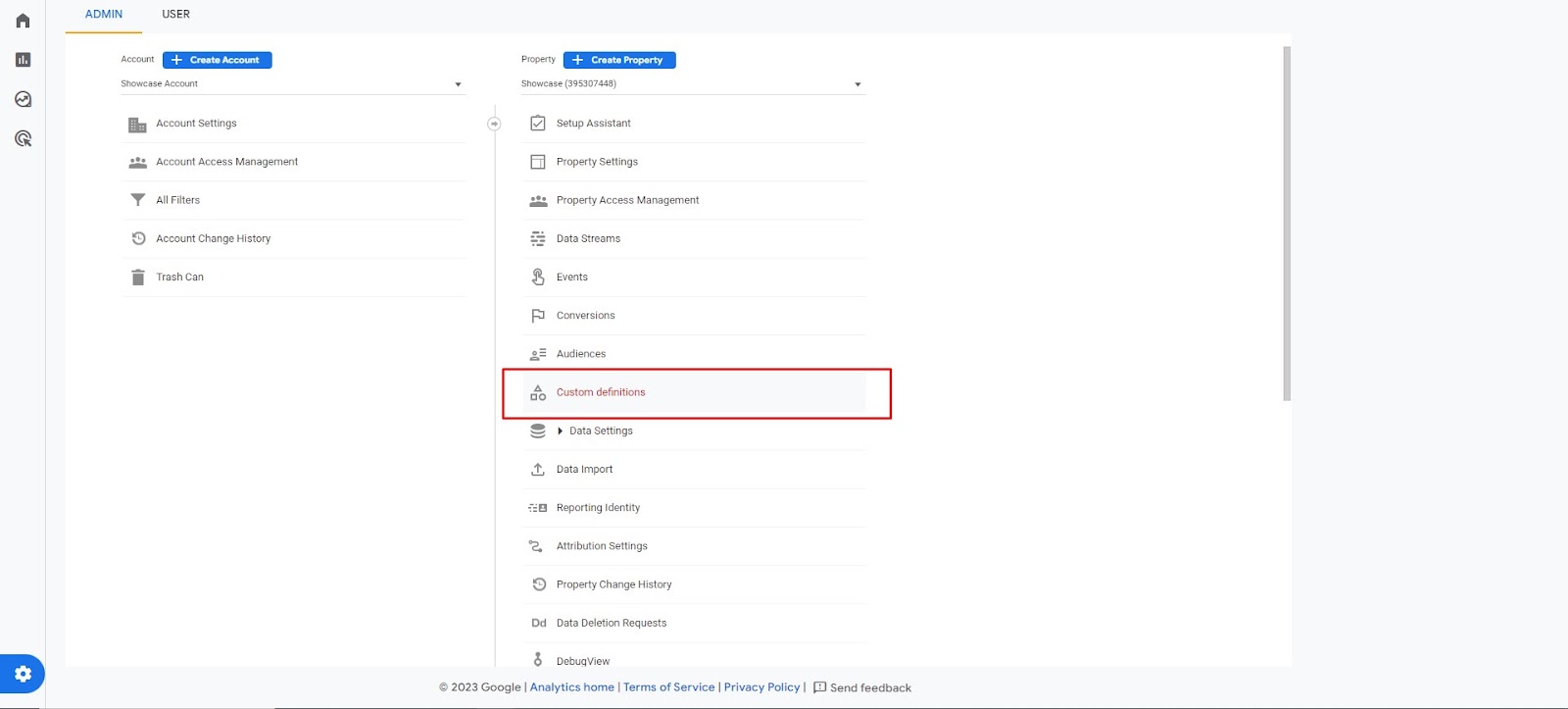Click the Custom definitions shapes icon
Image resolution: width=1568 pixels, height=709 pixels.
(538, 392)
